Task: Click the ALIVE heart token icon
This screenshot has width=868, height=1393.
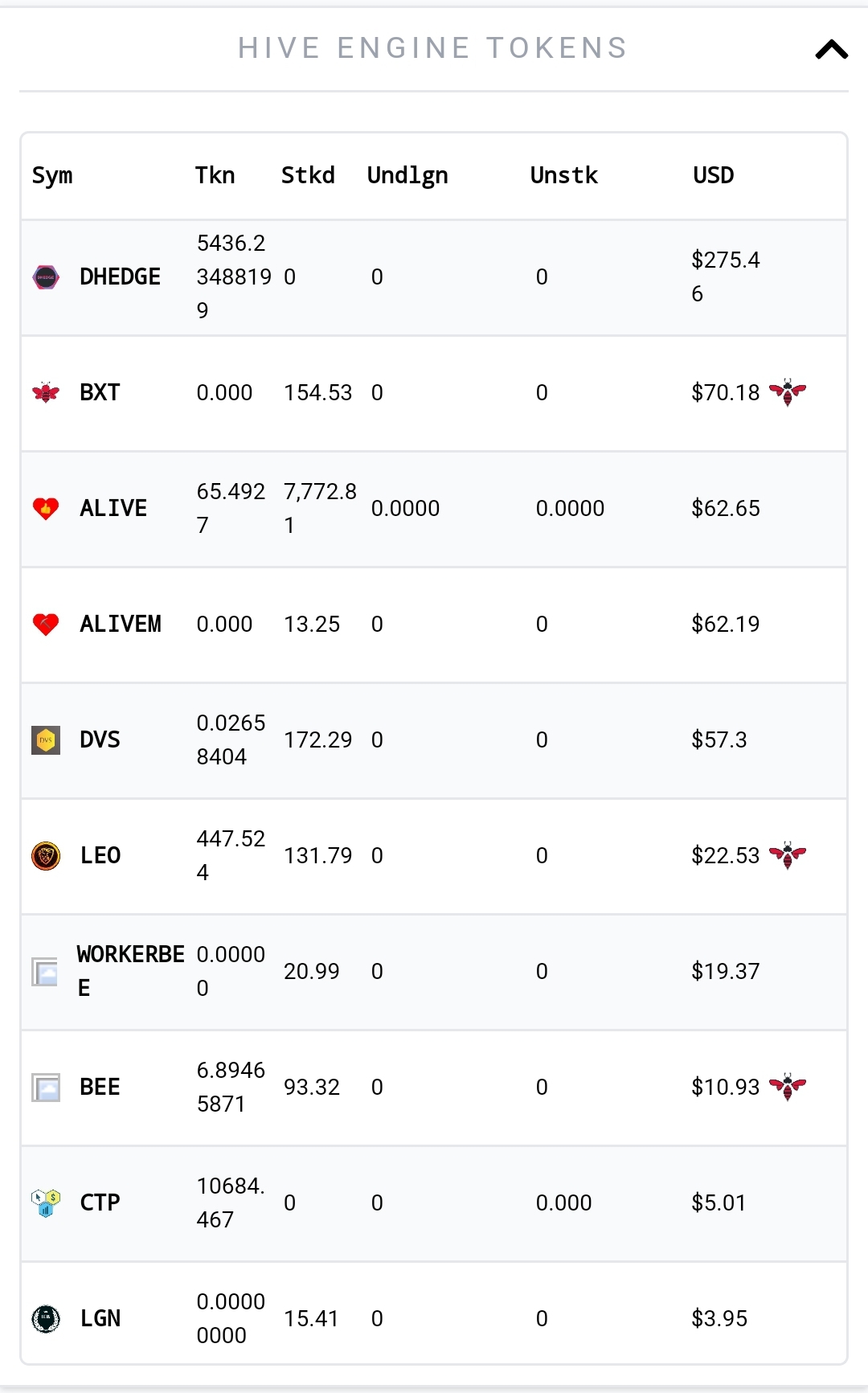Action: pos(46,509)
